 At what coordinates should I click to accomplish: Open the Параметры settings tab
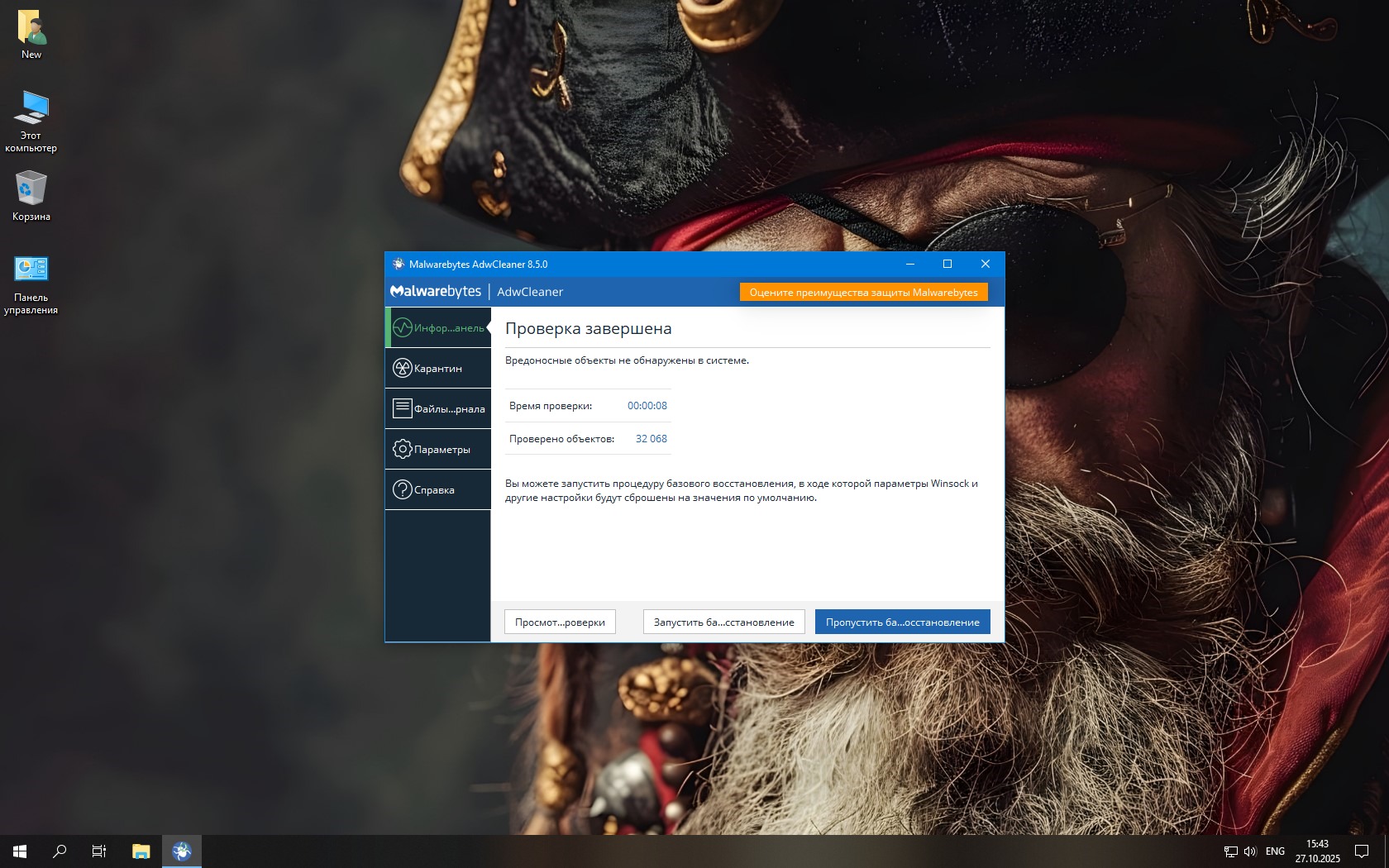(438, 449)
